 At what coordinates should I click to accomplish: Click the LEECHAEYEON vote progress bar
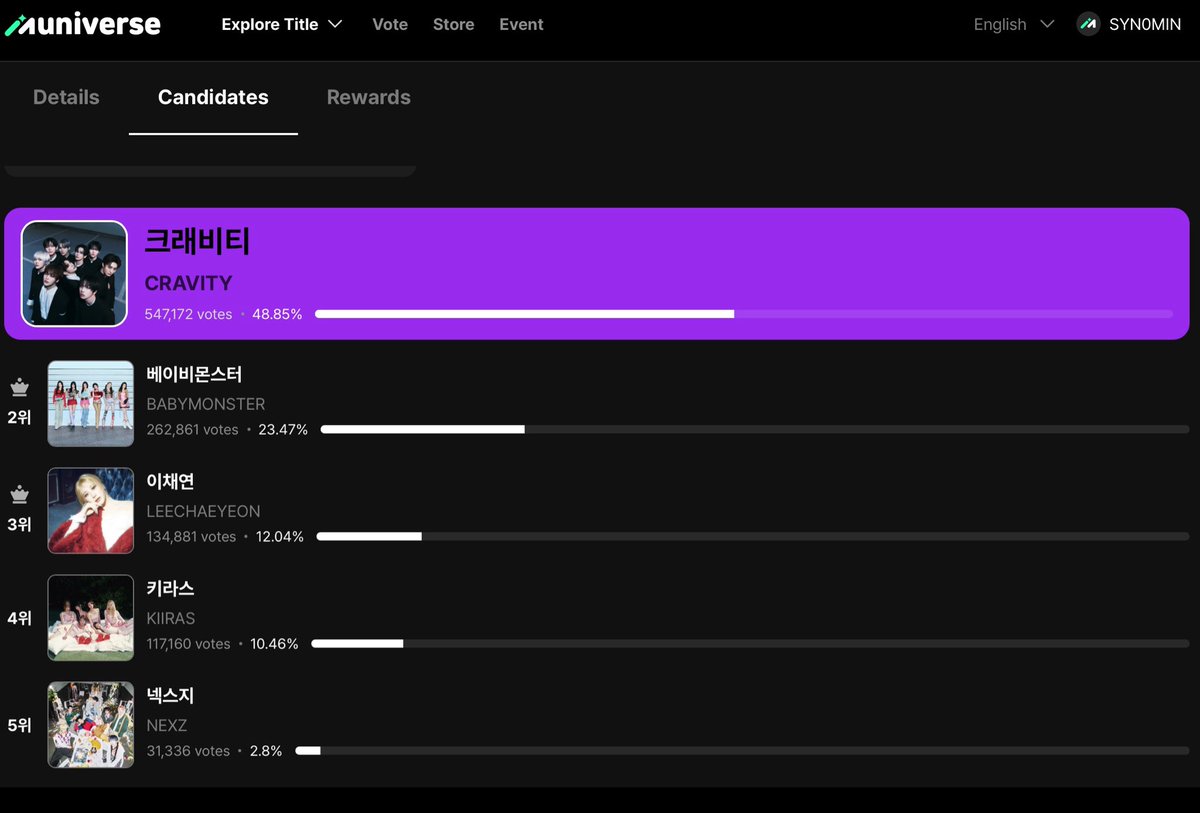(x=753, y=536)
